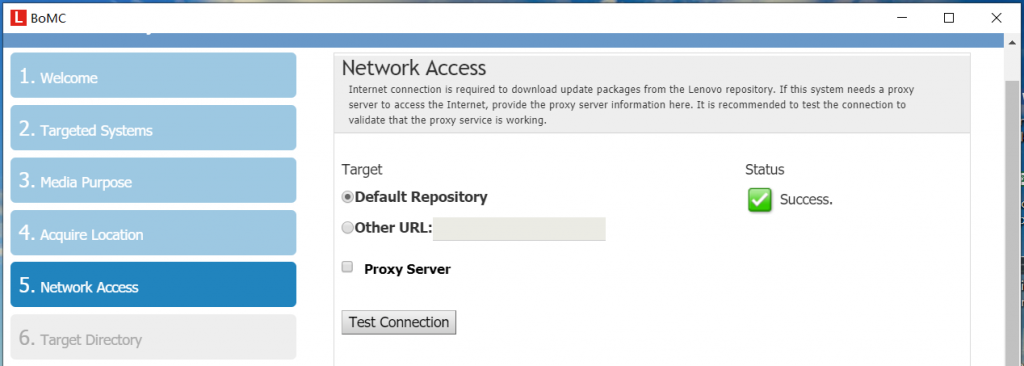Click step 6 Target Directory
The width and height of the screenshot is (1024, 366).
[x=153, y=337]
